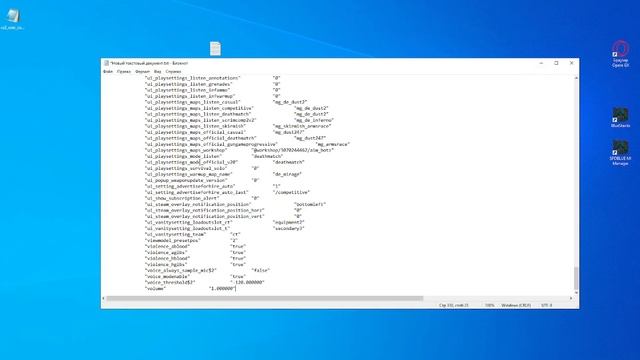This screenshot has width=640, height=360.
Task: Click the horizontal scrollbar thumb
Action: 264,298
